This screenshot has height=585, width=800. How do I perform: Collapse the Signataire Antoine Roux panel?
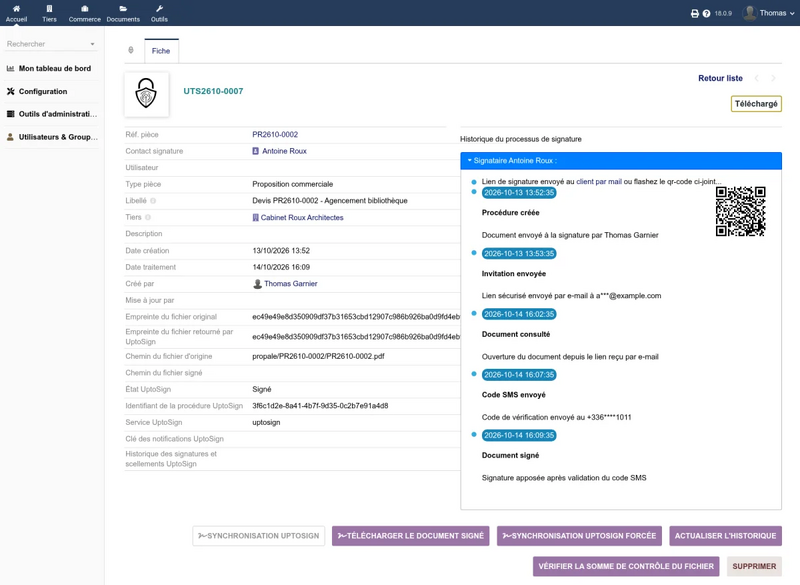point(621,161)
